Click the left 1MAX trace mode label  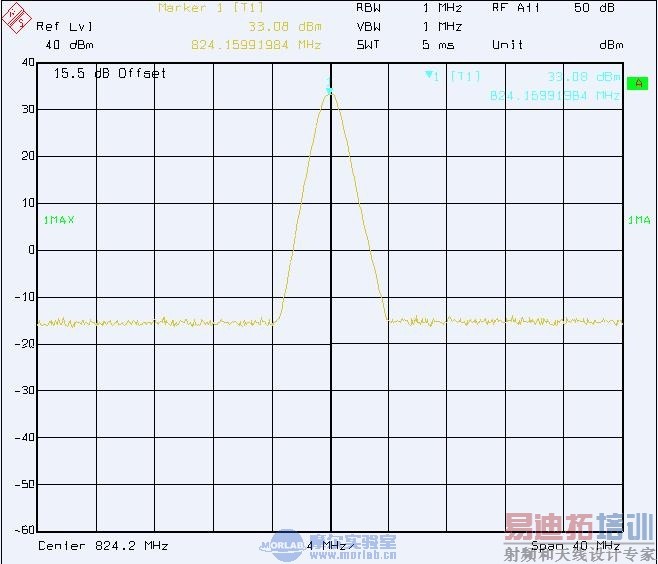click(x=59, y=220)
